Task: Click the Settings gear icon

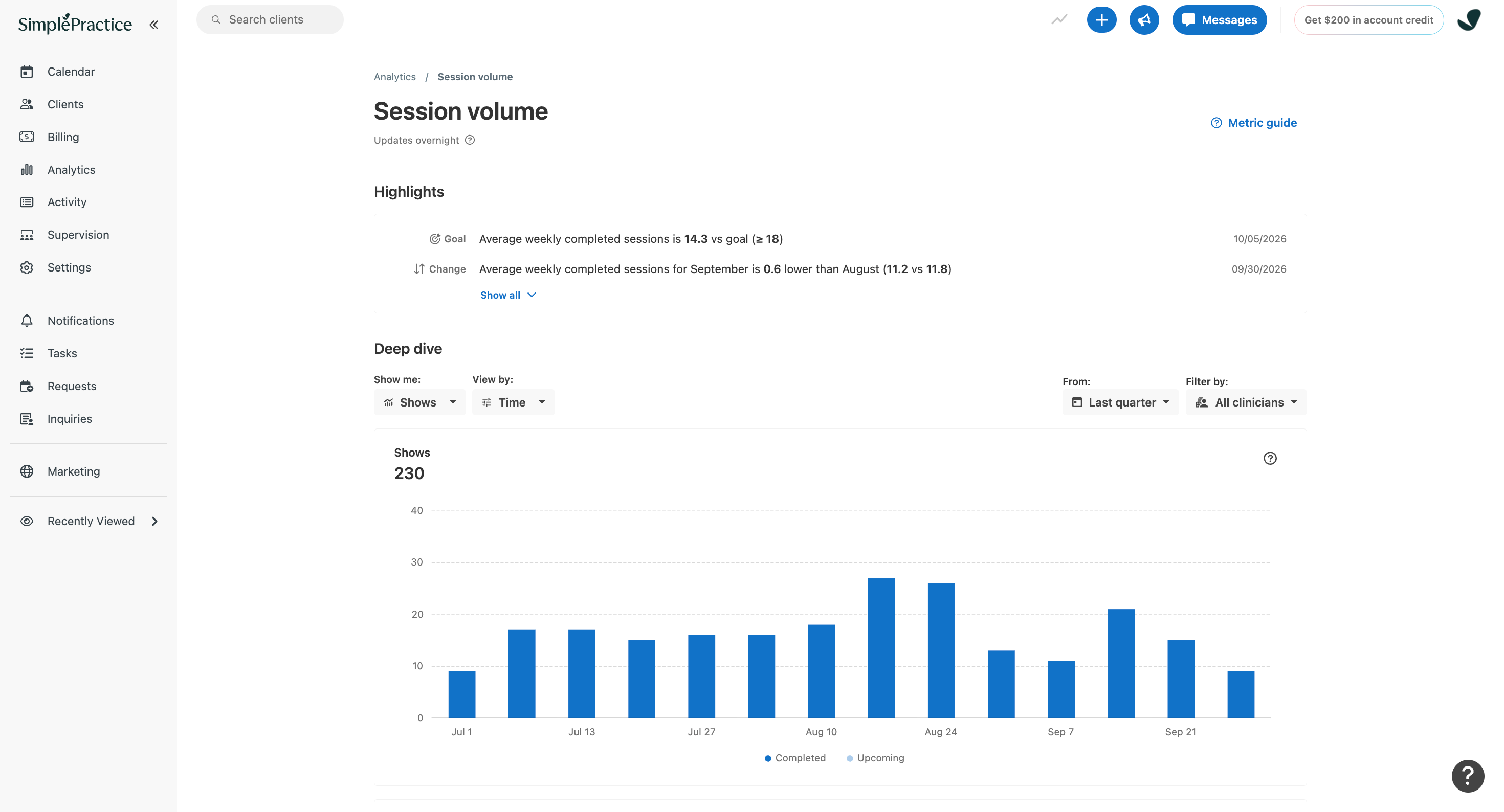Action: 27,267
